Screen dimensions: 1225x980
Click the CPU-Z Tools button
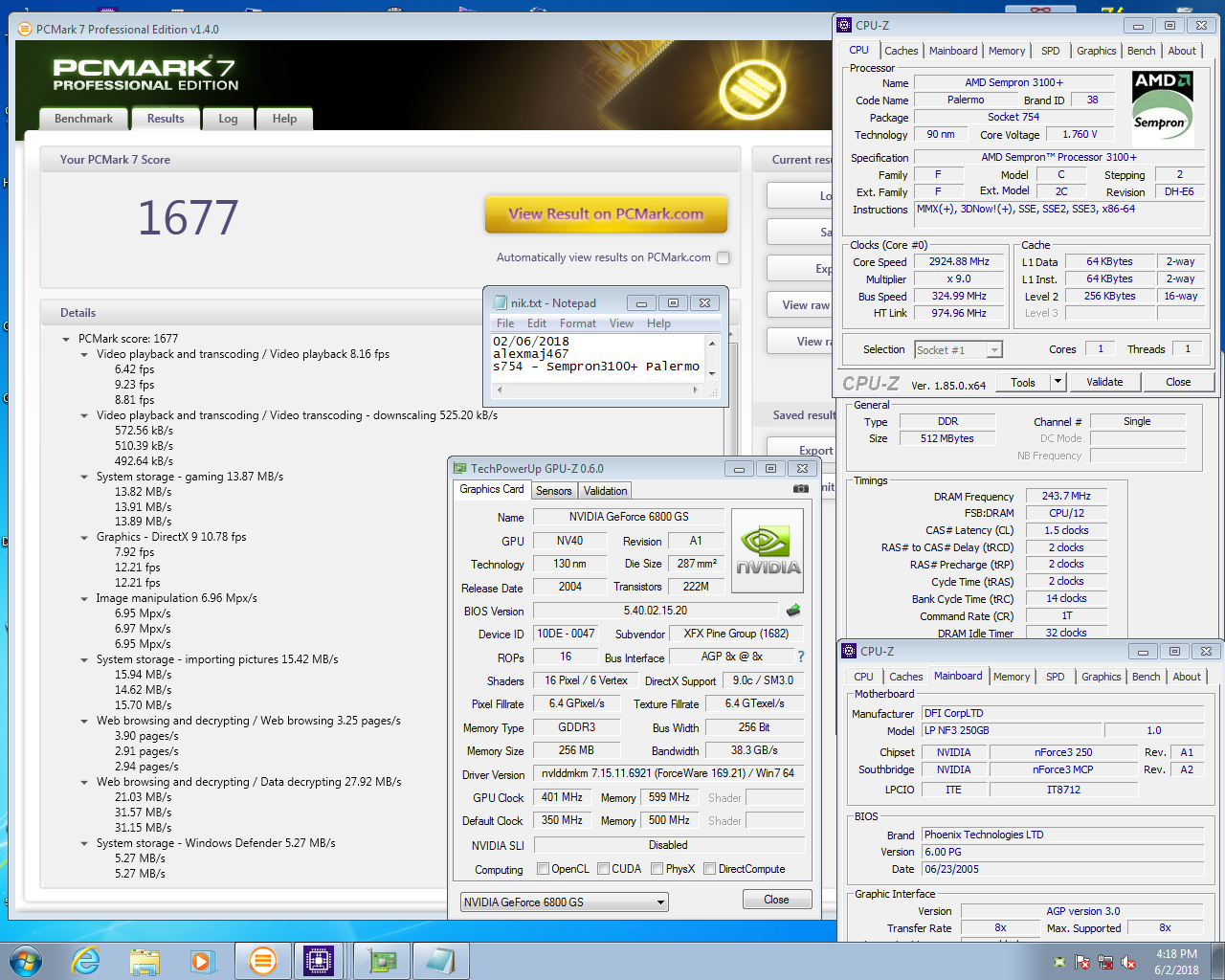[x=1023, y=382]
